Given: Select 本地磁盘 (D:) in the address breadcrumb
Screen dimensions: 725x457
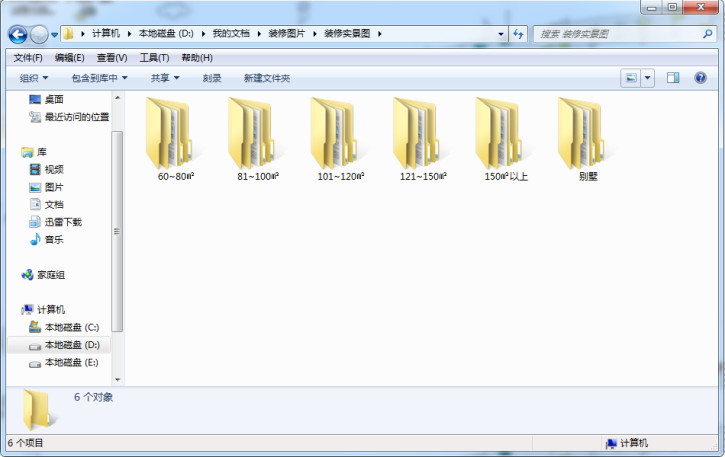Looking at the screenshot, I should [166, 33].
